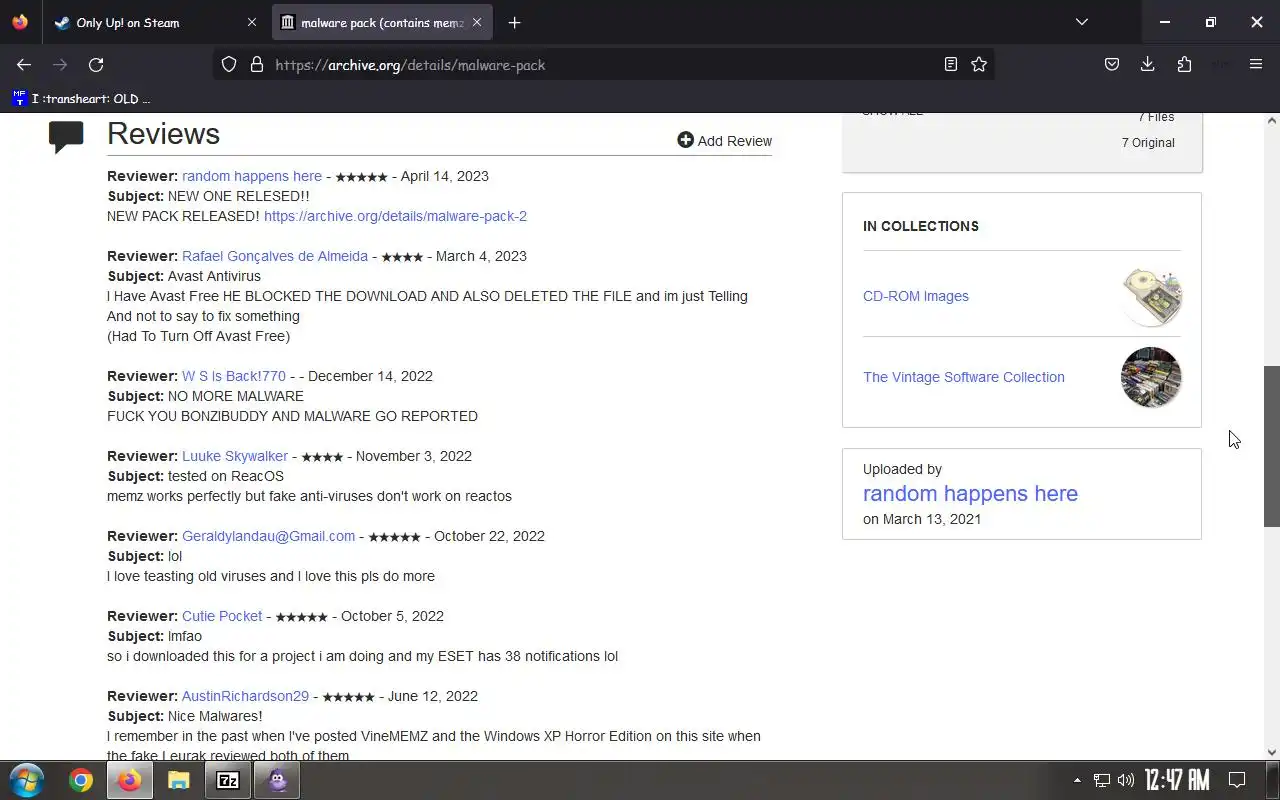Switch to Only Up! on Steam tab
1280x800 pixels.
point(155,22)
